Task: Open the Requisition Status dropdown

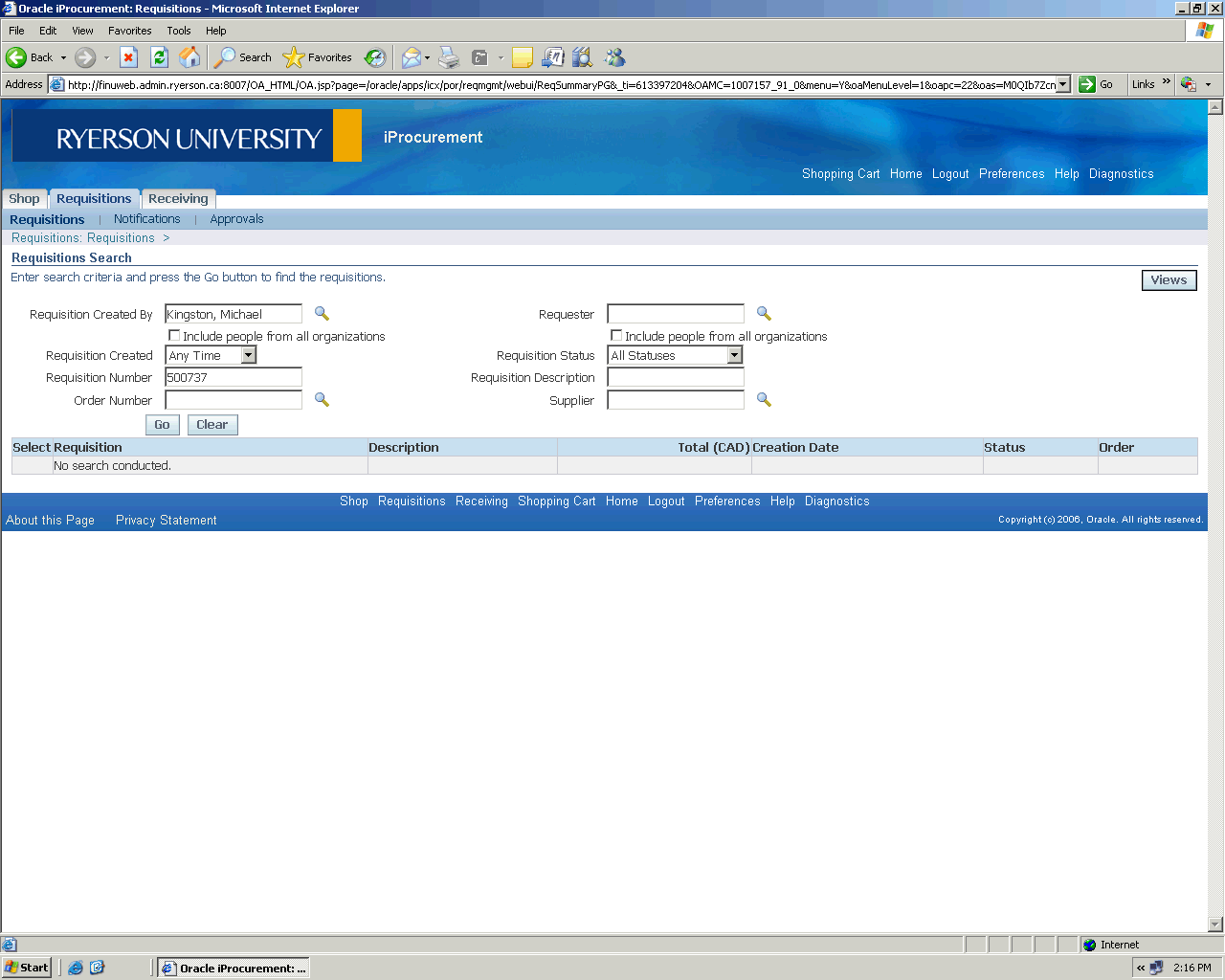Action: click(x=734, y=355)
